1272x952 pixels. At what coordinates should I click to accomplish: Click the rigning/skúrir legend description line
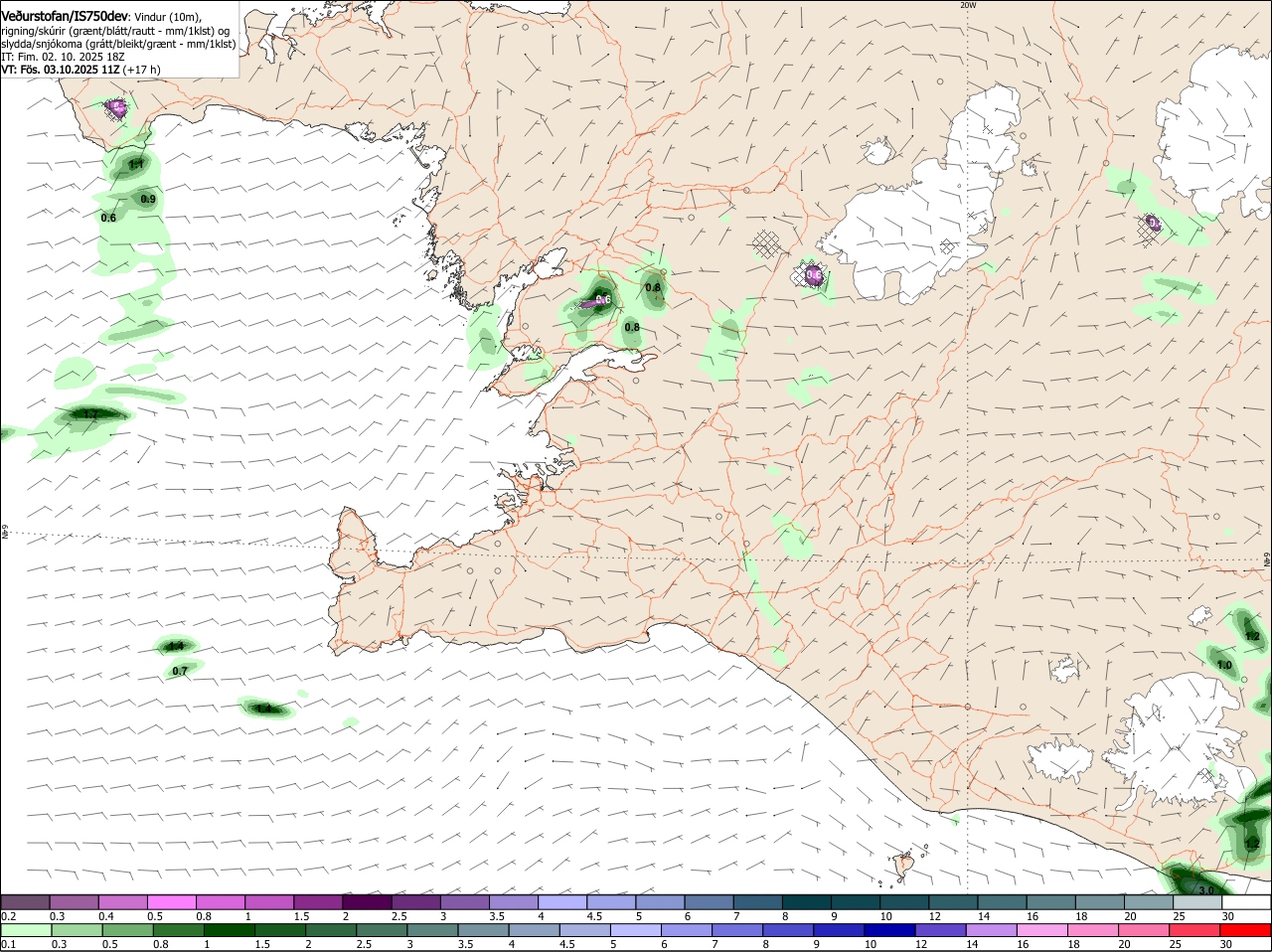115,31
